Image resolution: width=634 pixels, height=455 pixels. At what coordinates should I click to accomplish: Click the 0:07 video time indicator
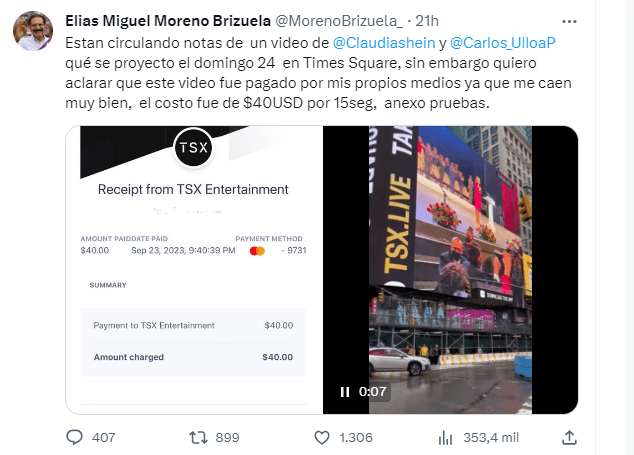point(372,392)
